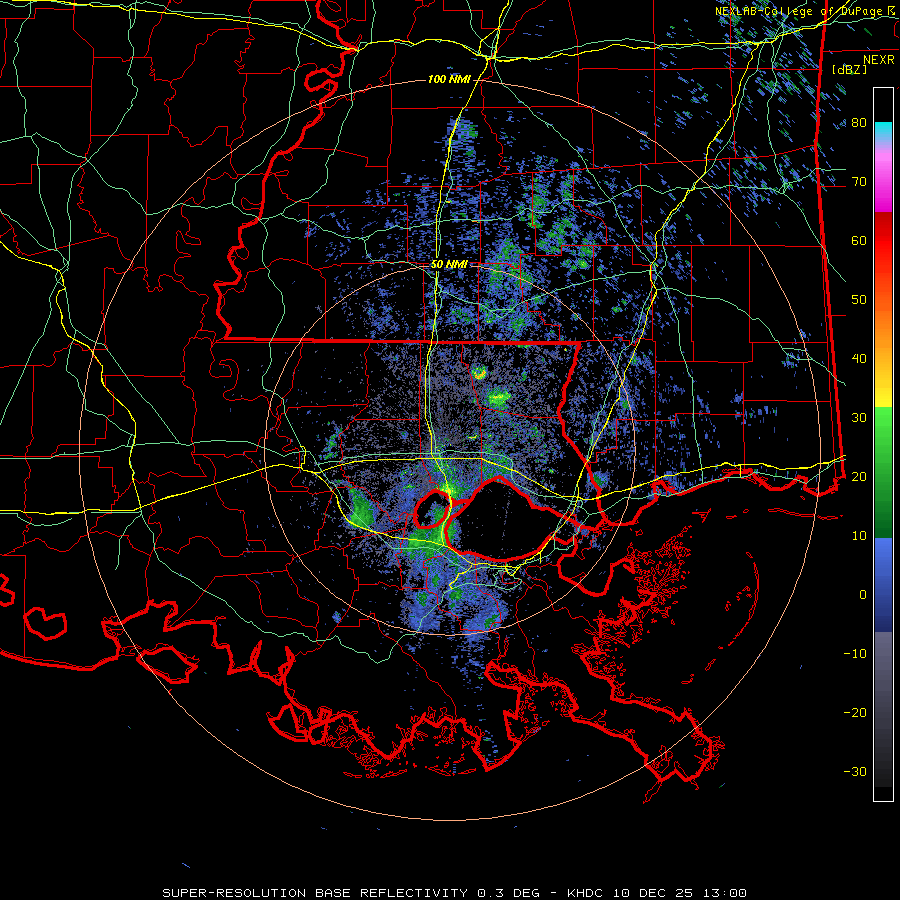The height and width of the screenshot is (900, 900).
Task: Click the 60 dBZ scale label
Action: point(859,241)
